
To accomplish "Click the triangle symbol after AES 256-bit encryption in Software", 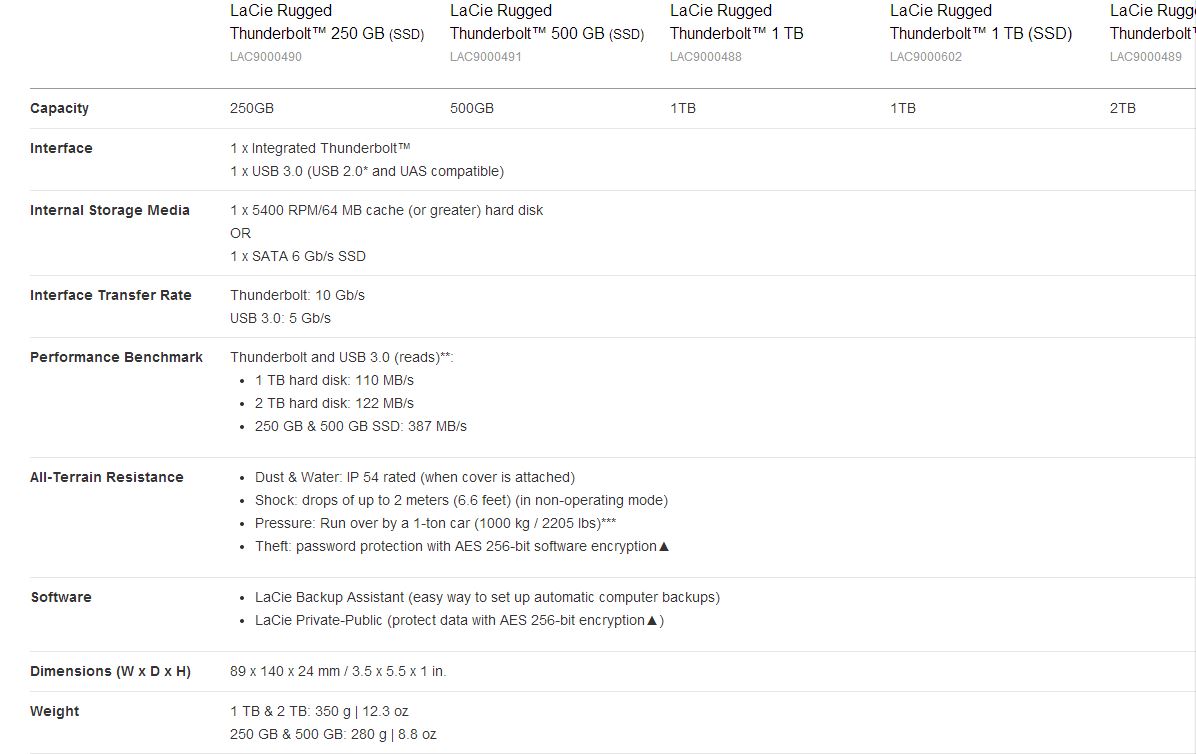I will (x=652, y=621).
